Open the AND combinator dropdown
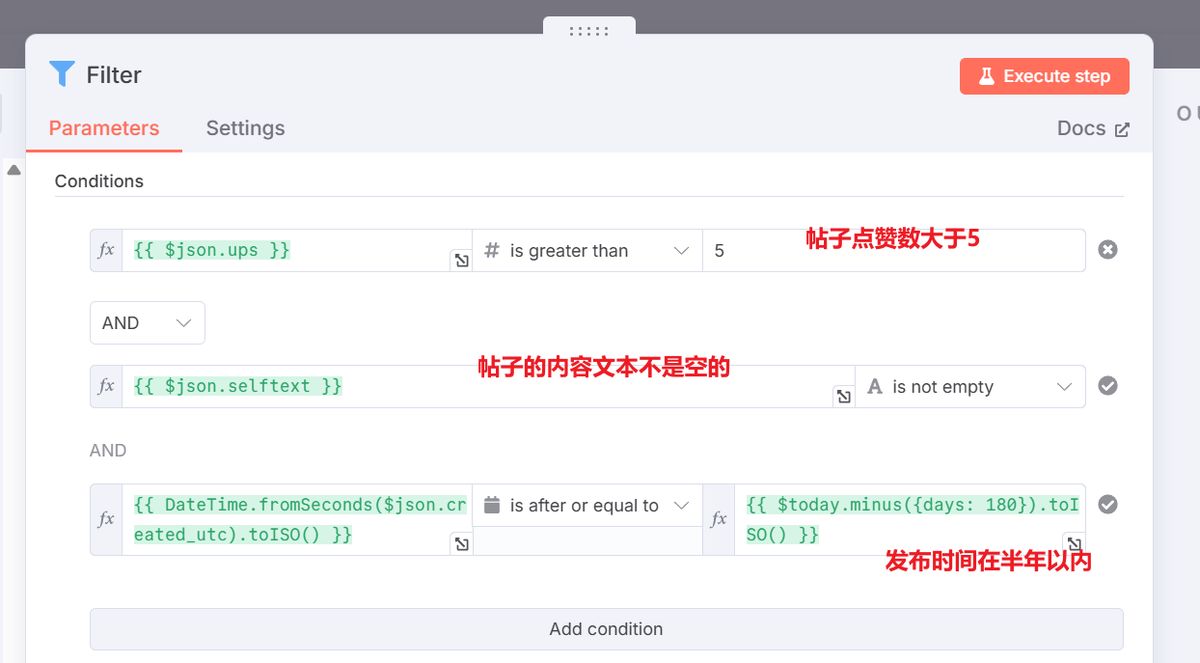1200x663 pixels. point(147,322)
